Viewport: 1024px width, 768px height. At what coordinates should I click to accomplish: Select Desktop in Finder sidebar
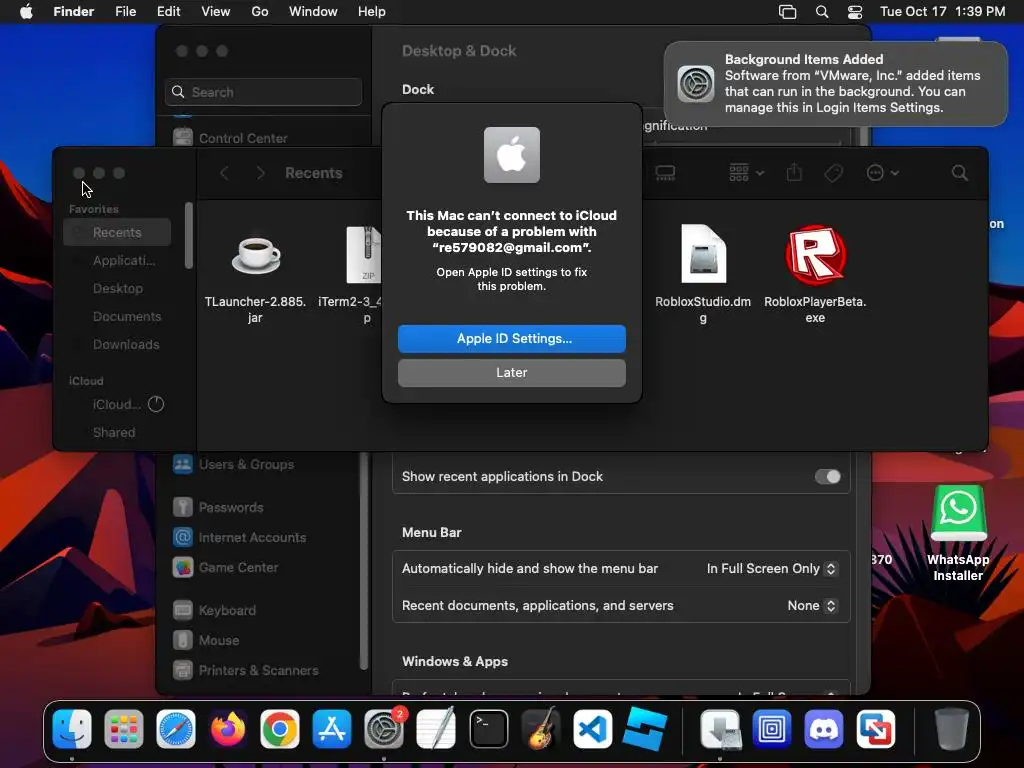117,289
